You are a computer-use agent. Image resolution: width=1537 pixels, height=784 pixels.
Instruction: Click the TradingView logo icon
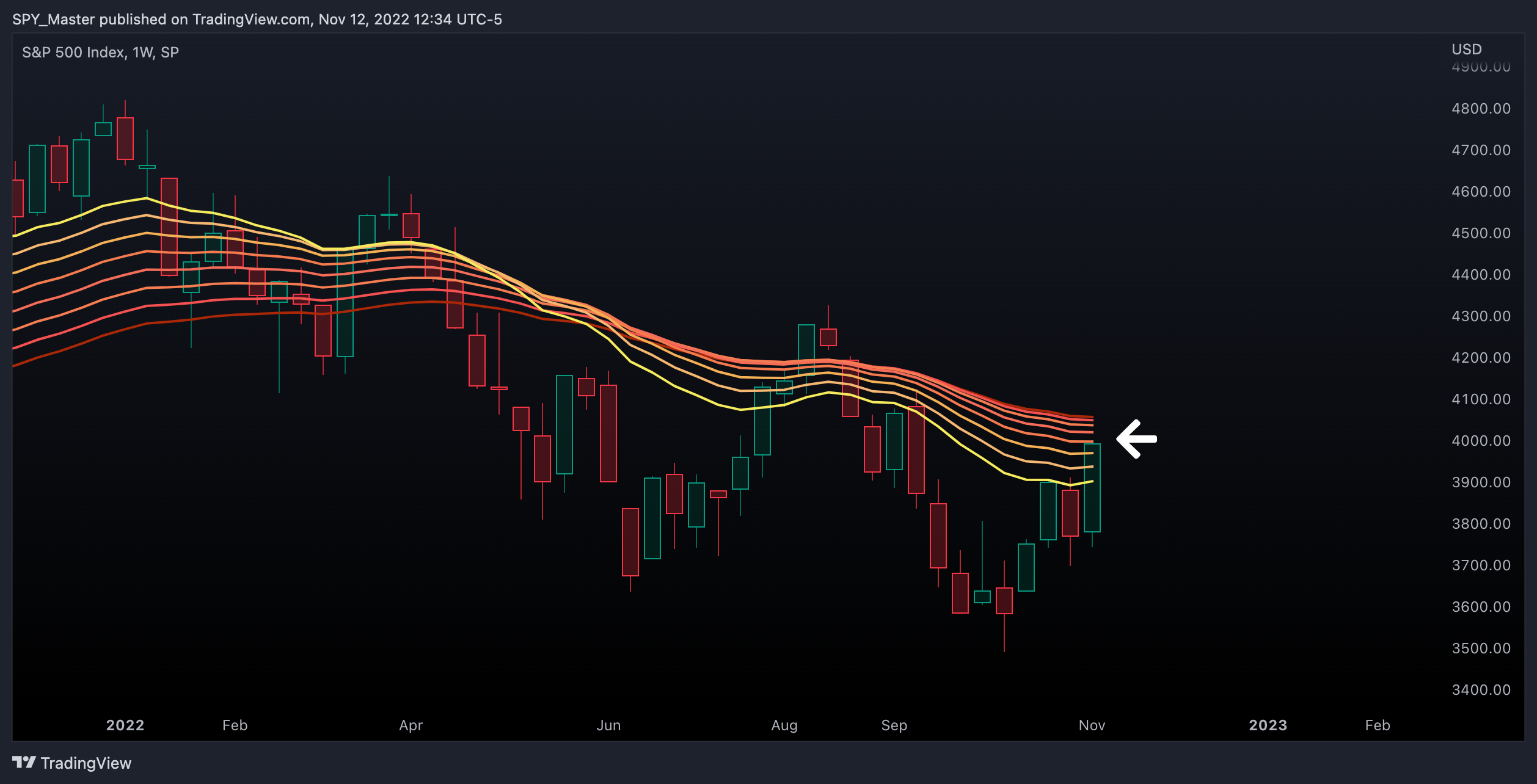click(24, 762)
